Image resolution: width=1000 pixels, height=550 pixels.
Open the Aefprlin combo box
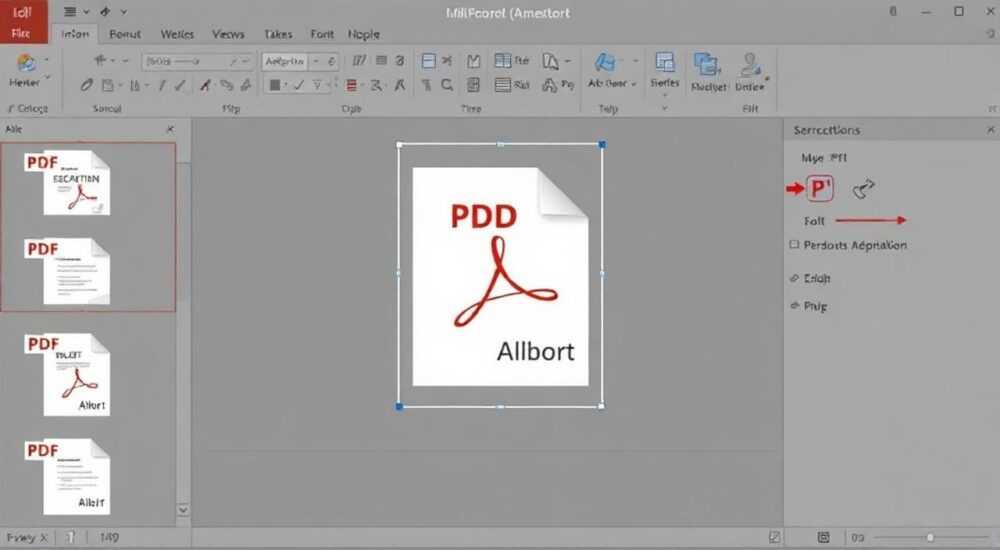tap(300, 61)
